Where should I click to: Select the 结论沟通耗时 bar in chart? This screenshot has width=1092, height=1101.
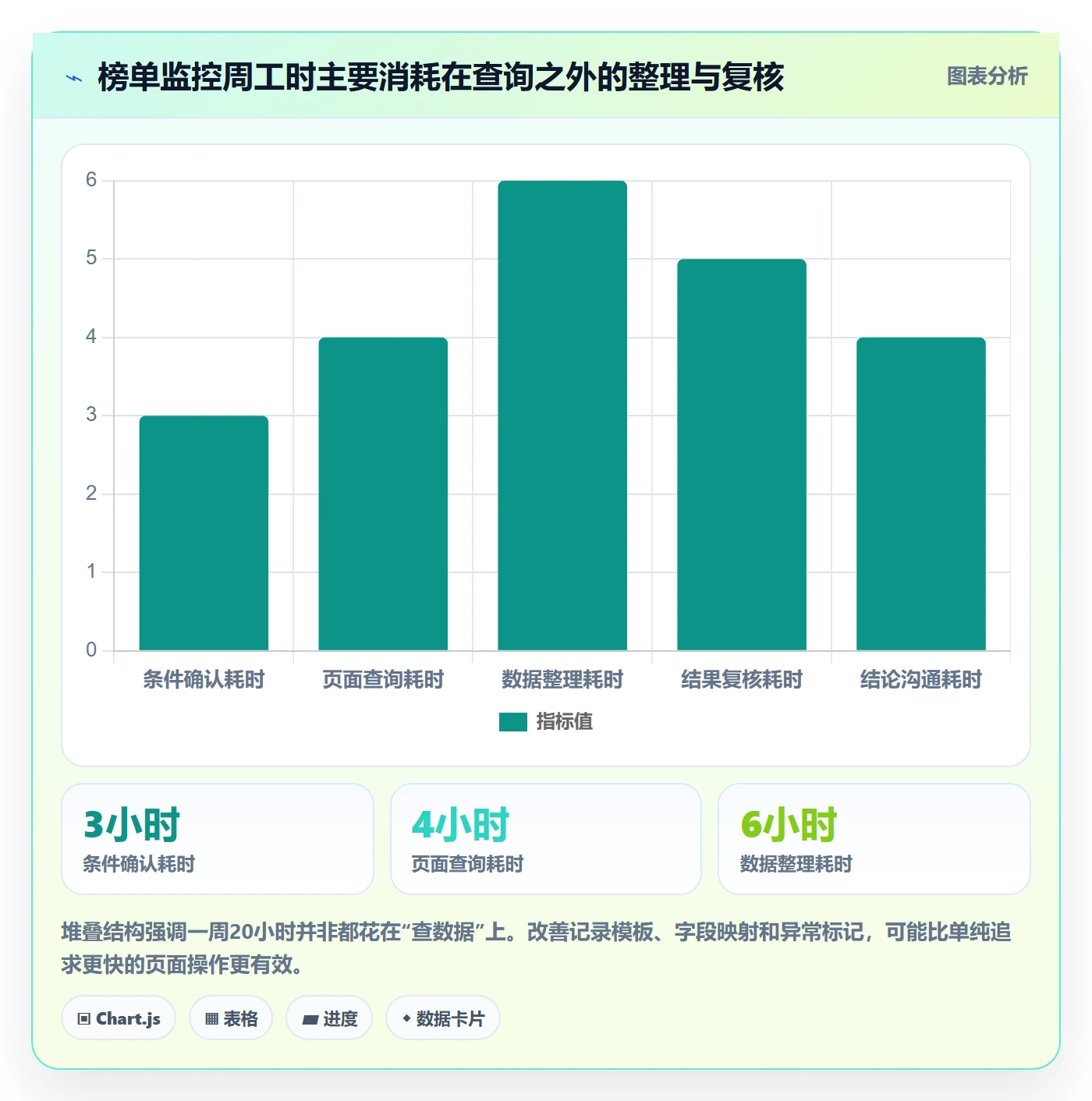[x=921, y=494]
